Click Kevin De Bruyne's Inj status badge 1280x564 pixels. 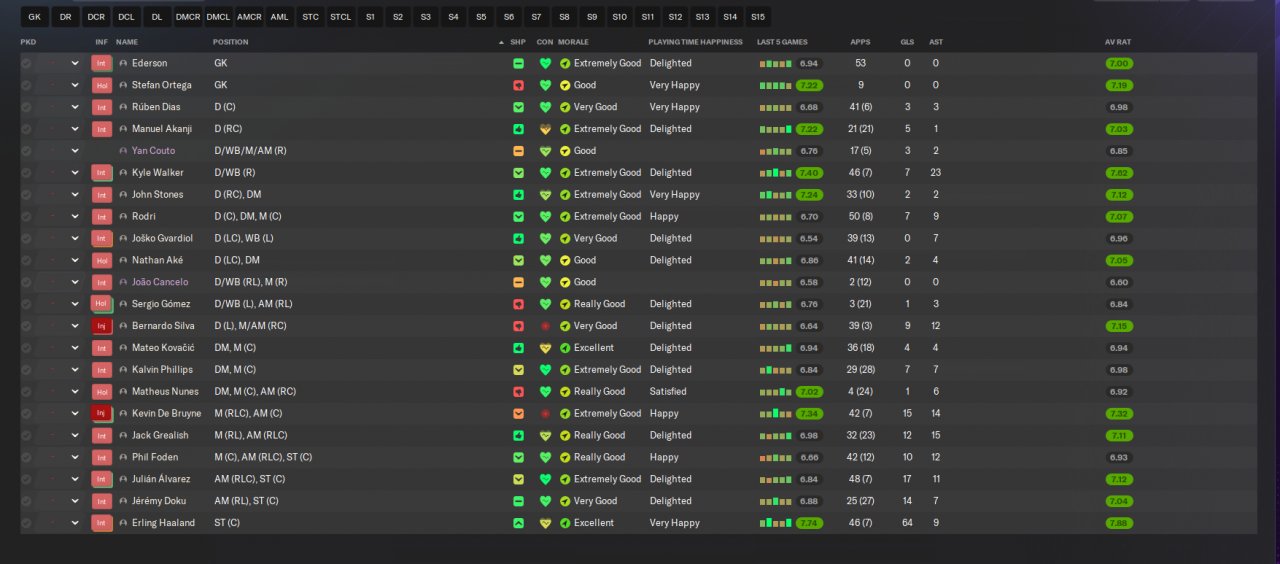[x=101, y=413]
